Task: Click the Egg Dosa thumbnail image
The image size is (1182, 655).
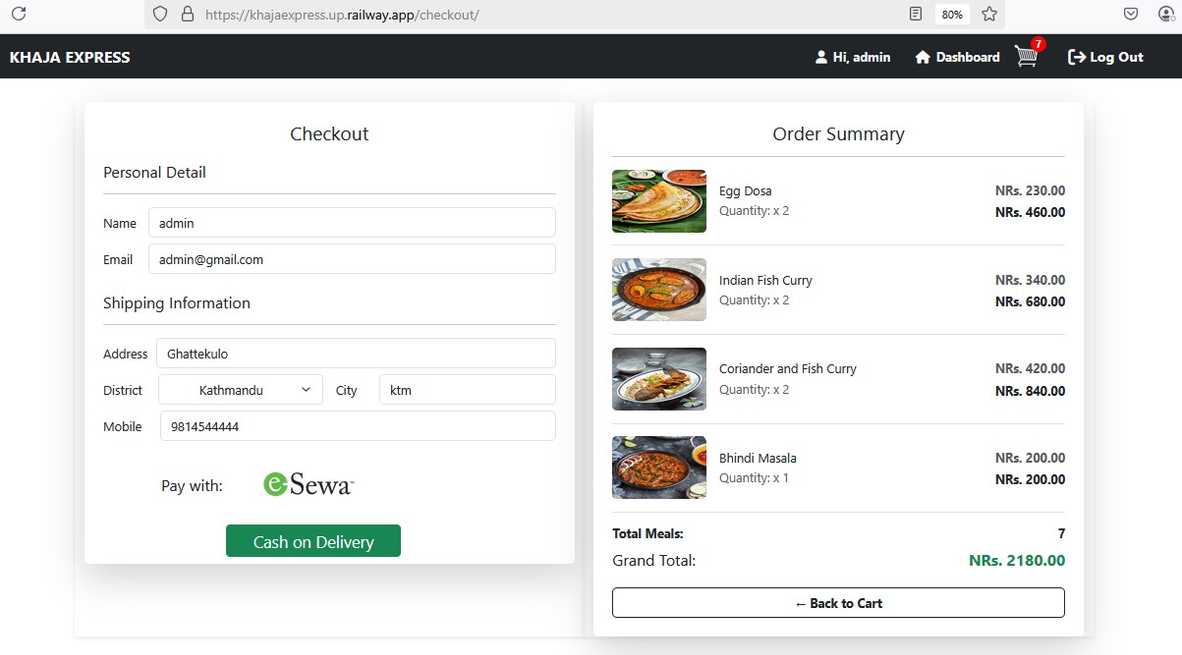Action: point(659,201)
